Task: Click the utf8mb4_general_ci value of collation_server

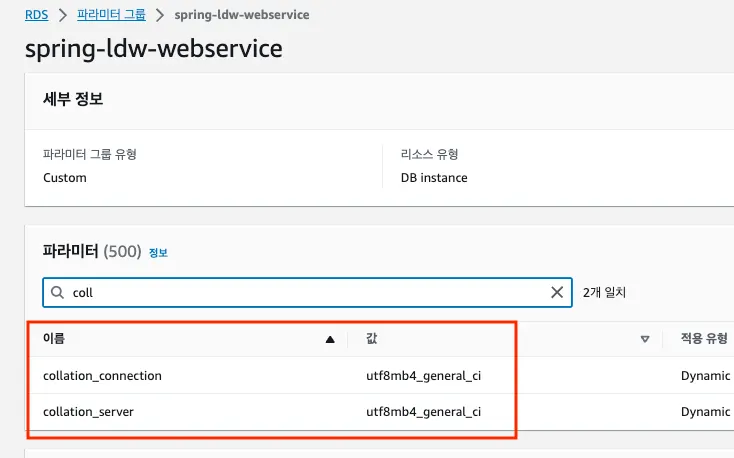Action: (424, 411)
